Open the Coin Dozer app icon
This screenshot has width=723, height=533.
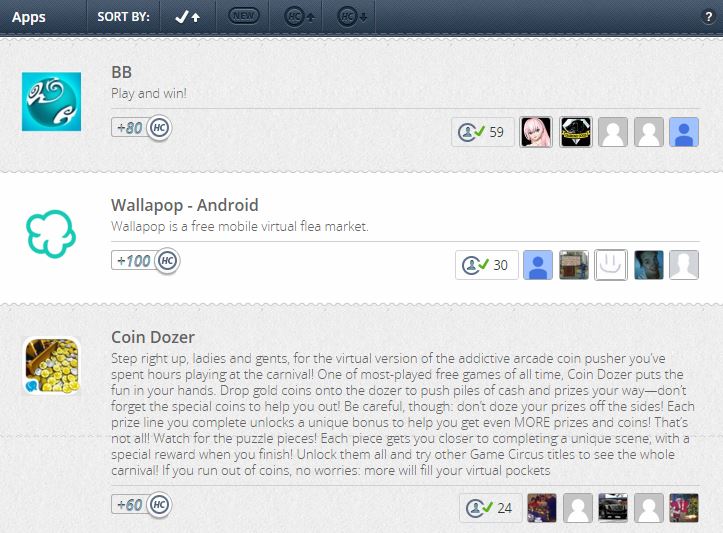[x=51, y=366]
